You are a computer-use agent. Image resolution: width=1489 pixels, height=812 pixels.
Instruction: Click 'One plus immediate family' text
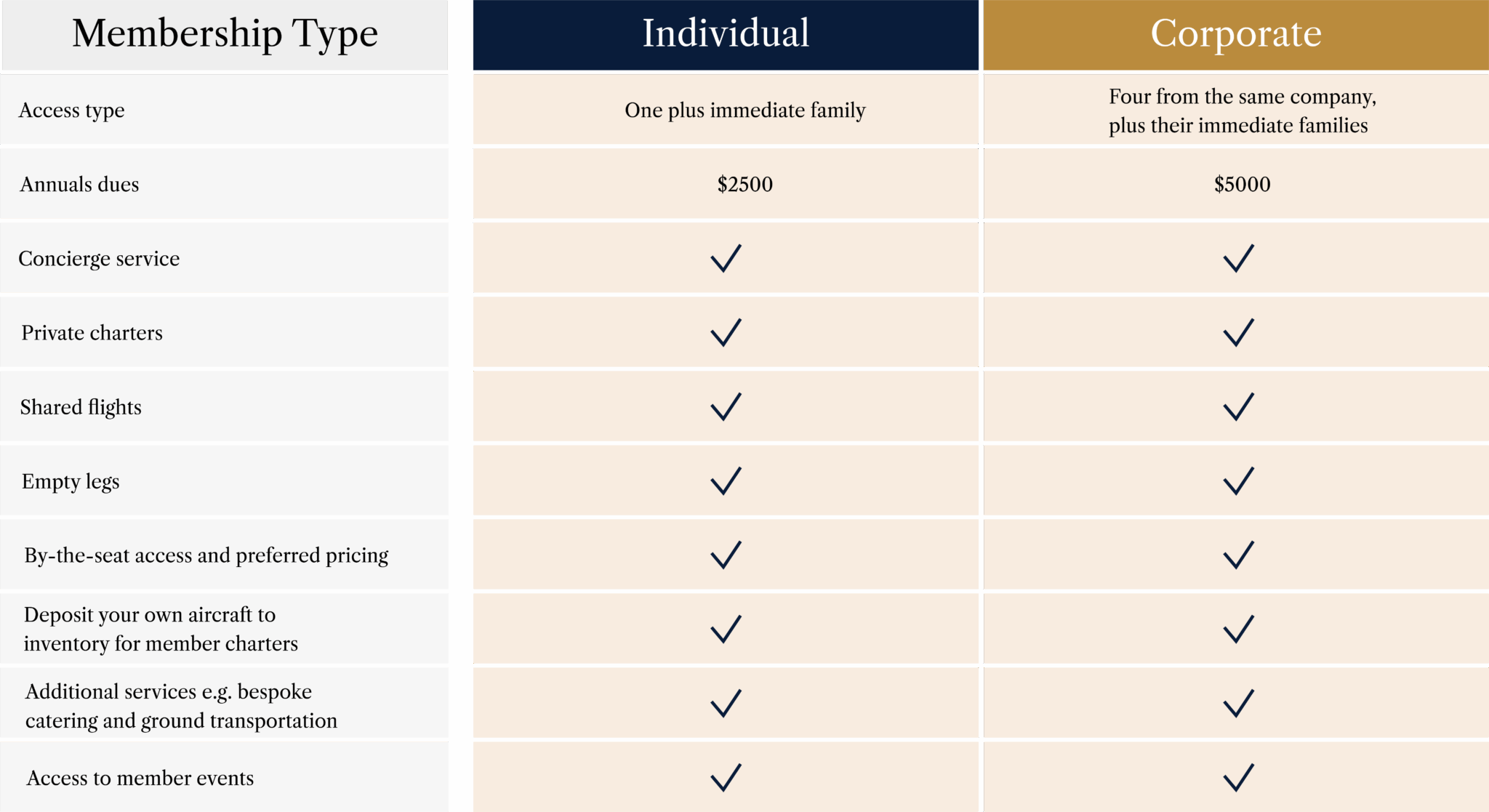coord(744,110)
